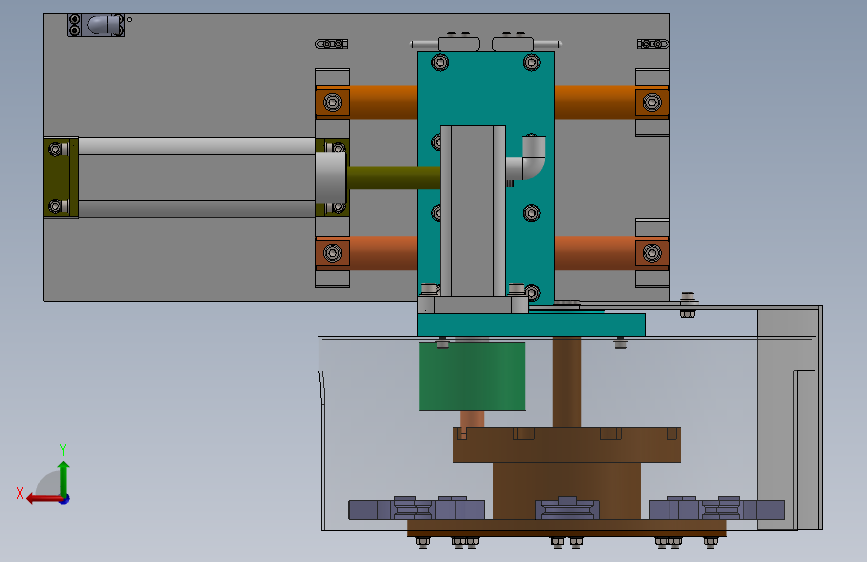Click the "Y" axis label
This screenshot has width=867, height=562.
coord(63,449)
